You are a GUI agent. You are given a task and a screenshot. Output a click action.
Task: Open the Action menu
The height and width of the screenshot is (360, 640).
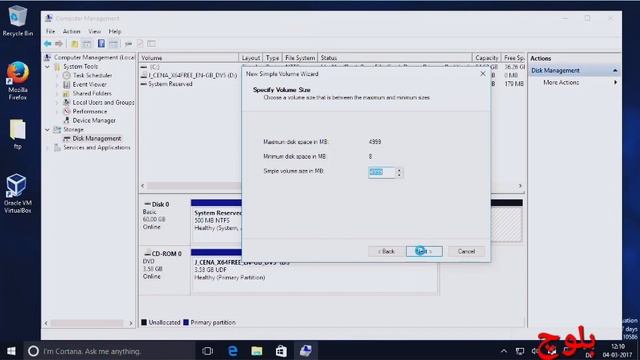(71, 31)
